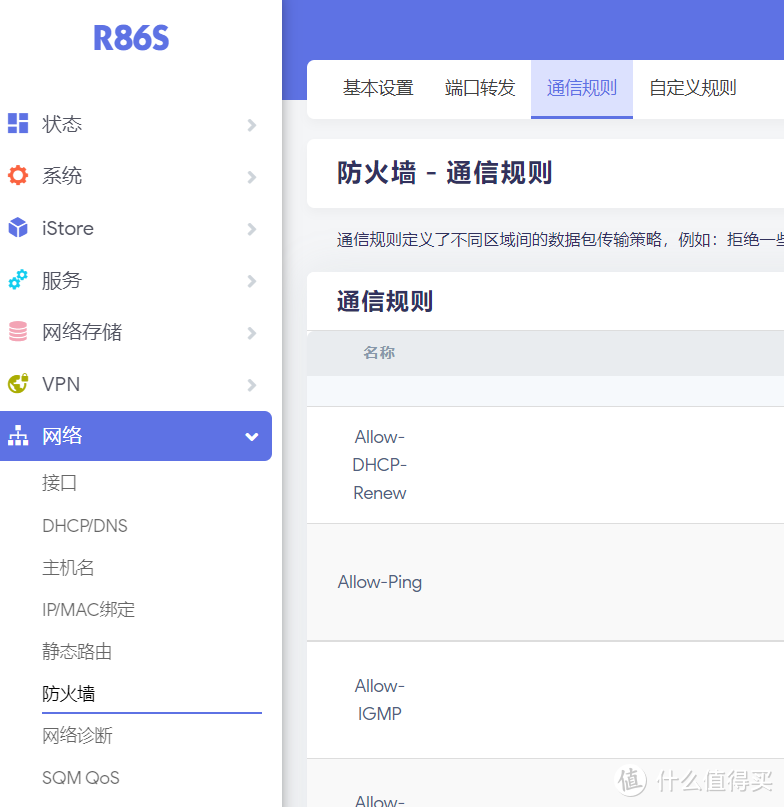This screenshot has width=784, height=807.
Task: Click the VPN globe lock icon
Action: (x=18, y=383)
